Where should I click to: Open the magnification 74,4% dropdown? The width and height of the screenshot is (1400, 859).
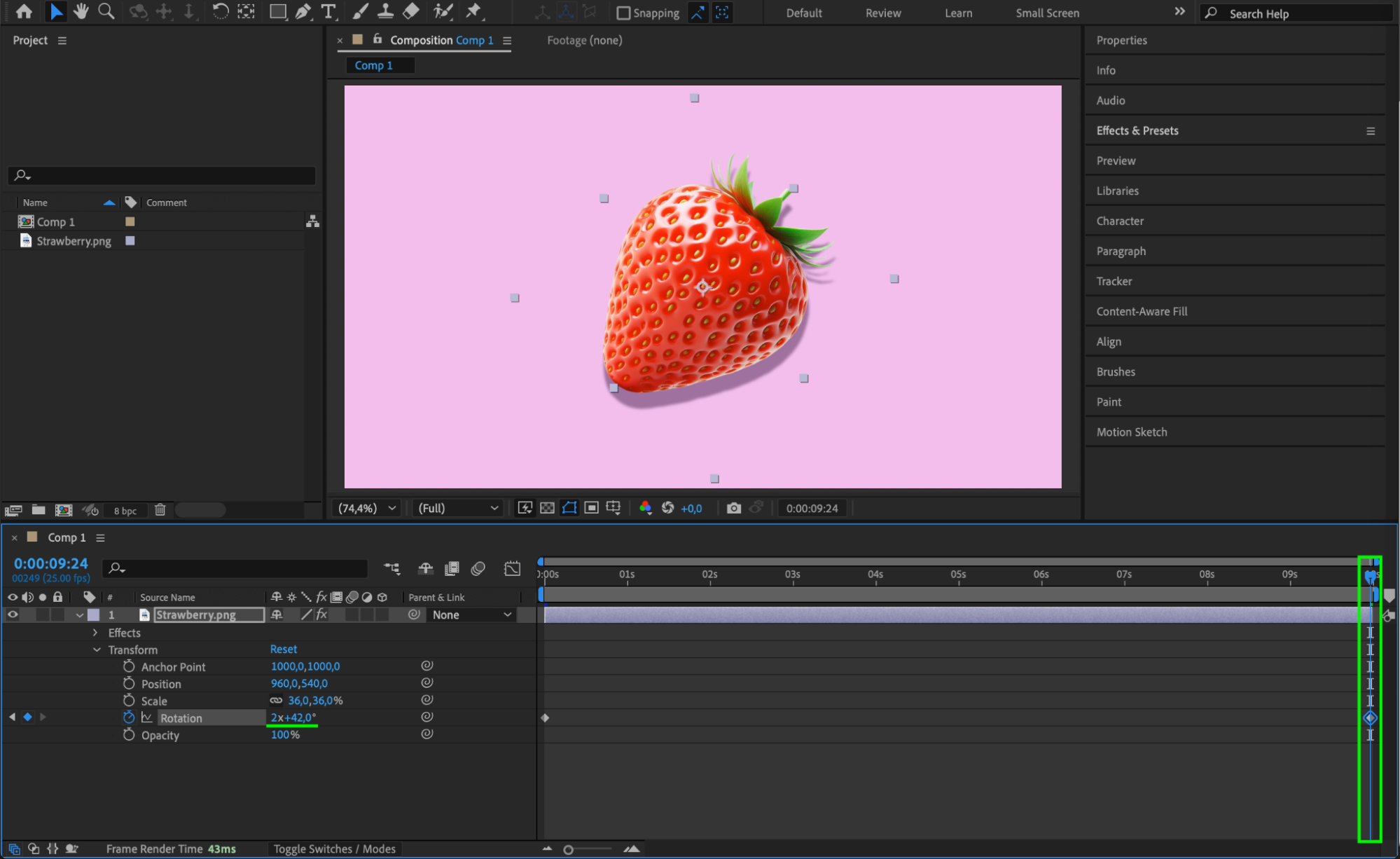click(367, 508)
